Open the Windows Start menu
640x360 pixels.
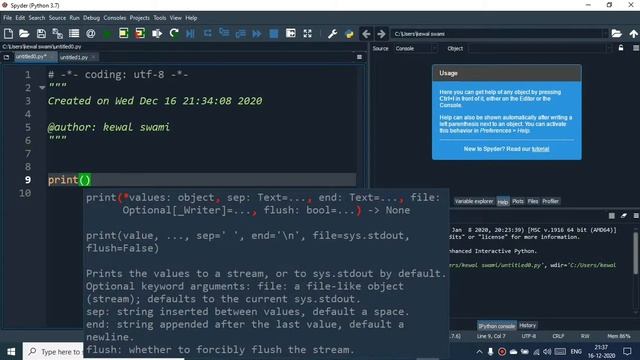[11, 351]
